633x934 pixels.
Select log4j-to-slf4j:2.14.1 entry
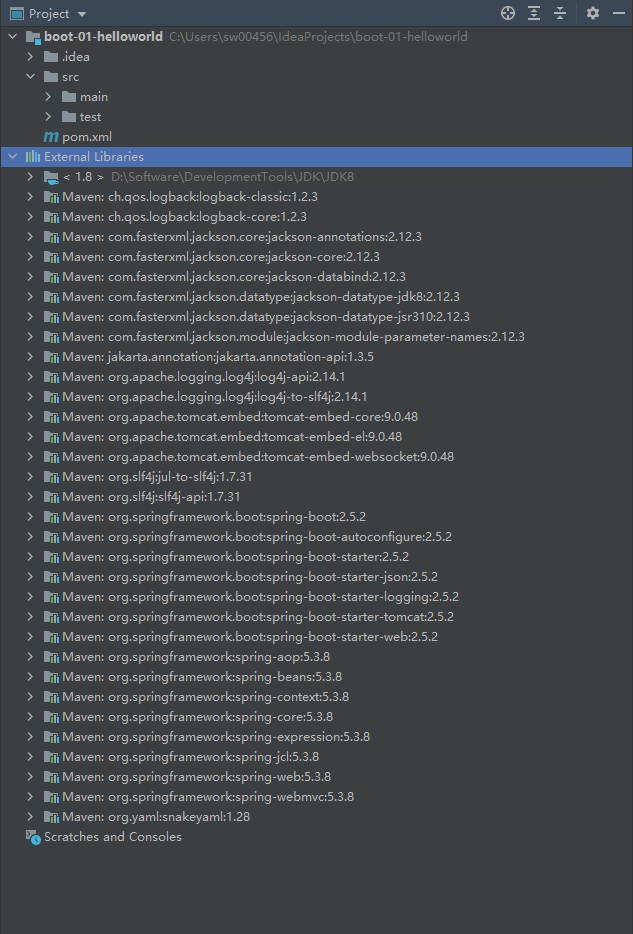coord(214,397)
